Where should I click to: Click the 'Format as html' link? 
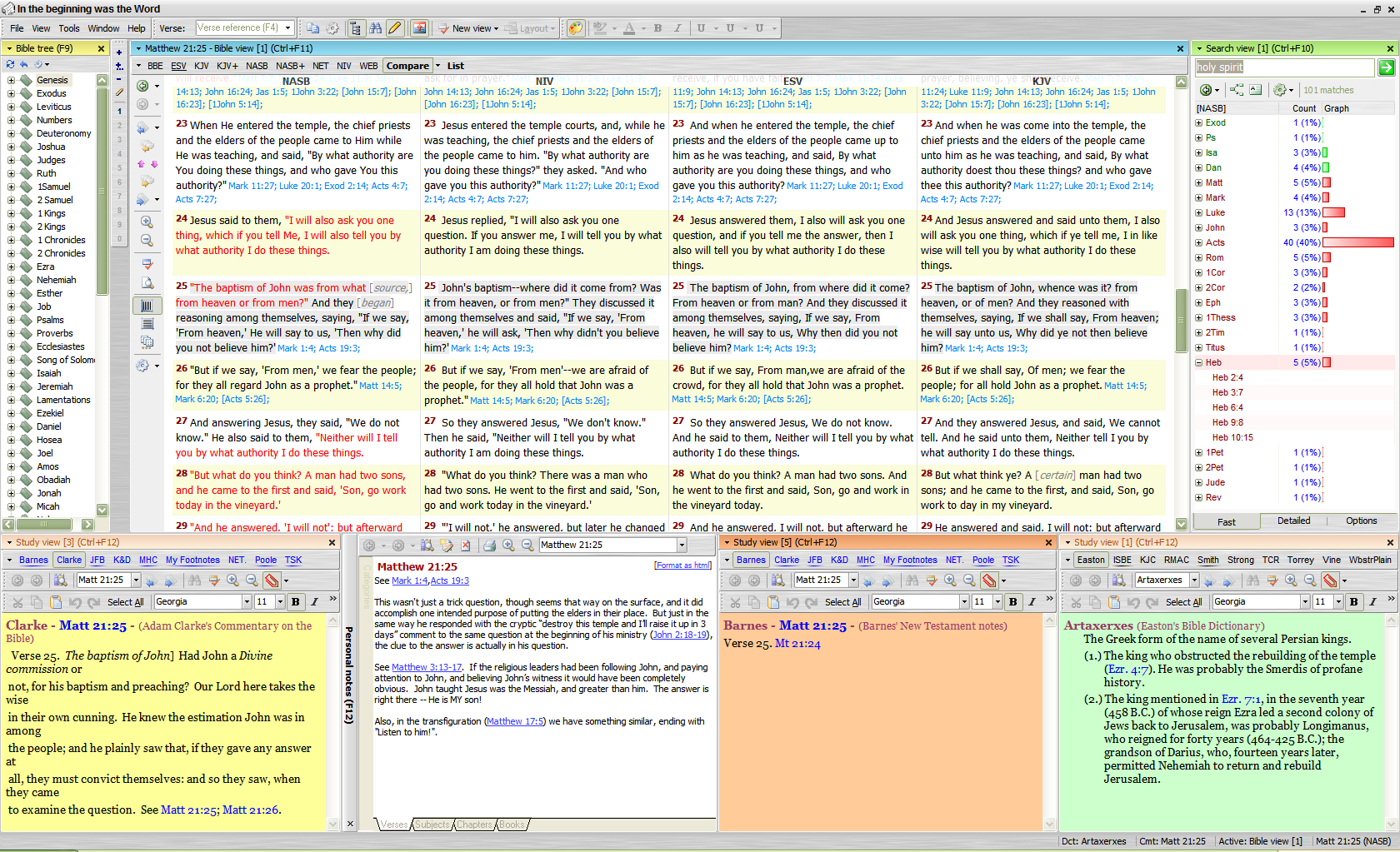click(x=682, y=566)
